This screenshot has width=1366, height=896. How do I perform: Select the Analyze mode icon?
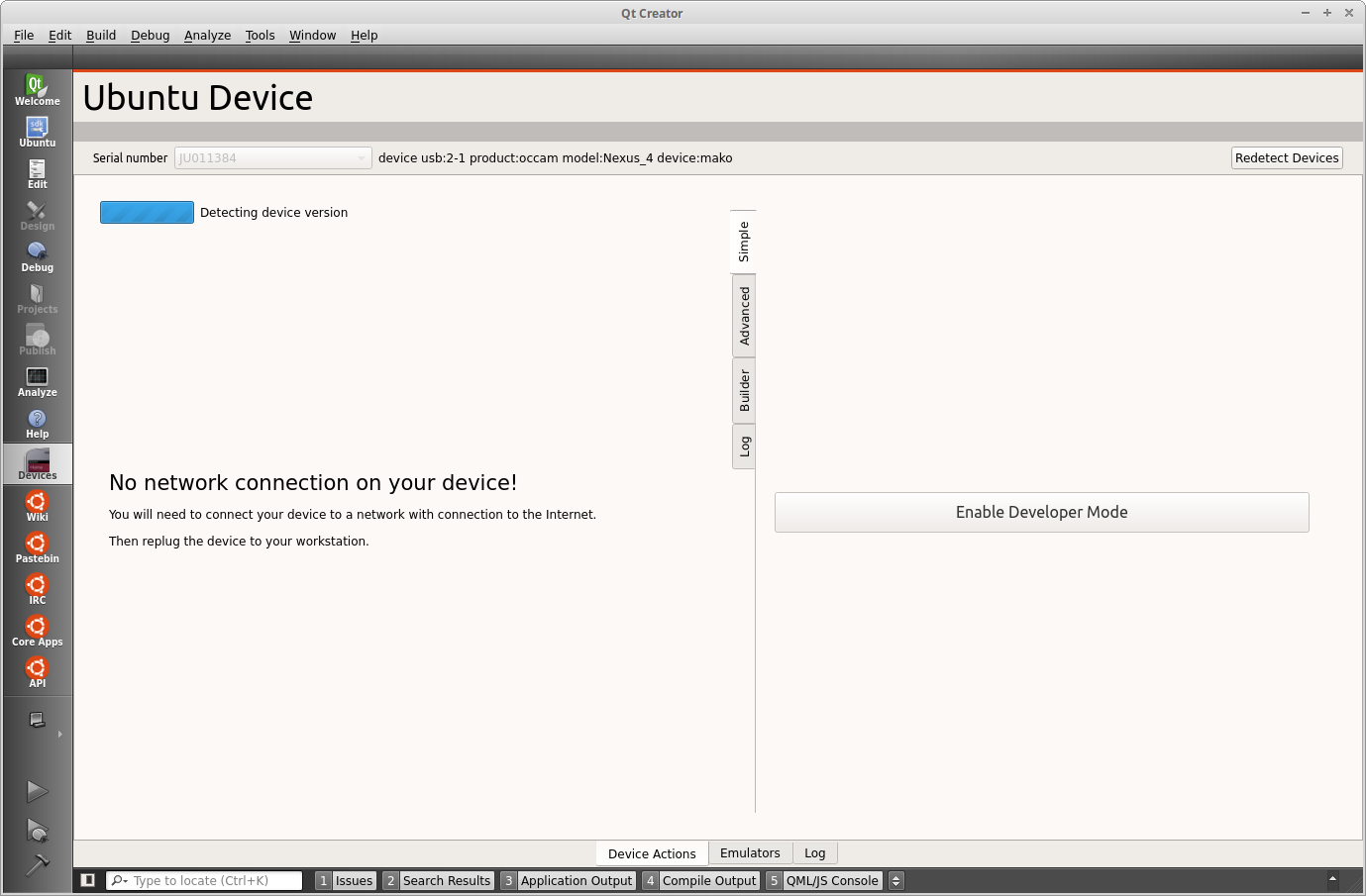coord(37,381)
